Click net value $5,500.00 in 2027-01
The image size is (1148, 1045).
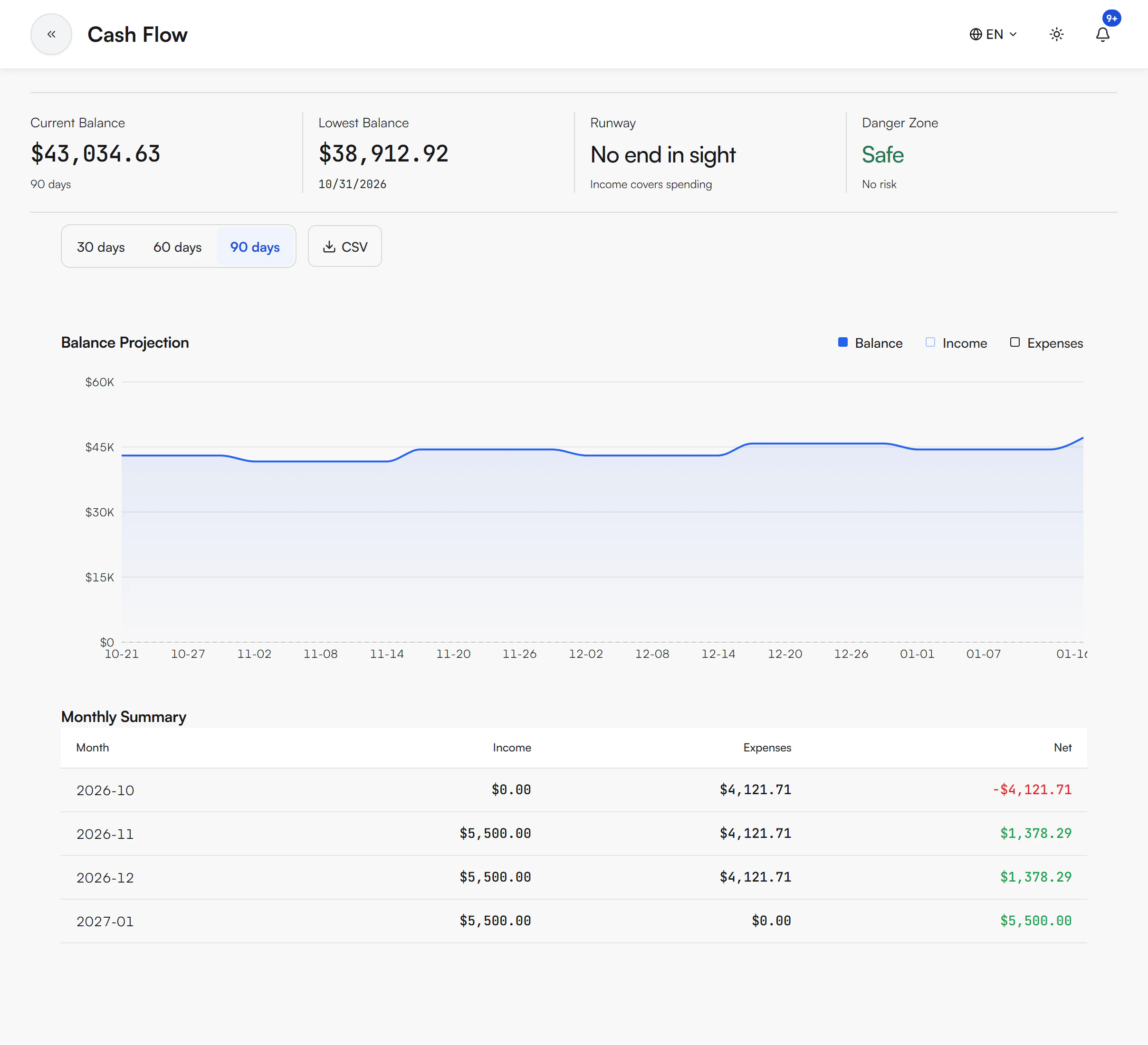pyautogui.click(x=1036, y=921)
